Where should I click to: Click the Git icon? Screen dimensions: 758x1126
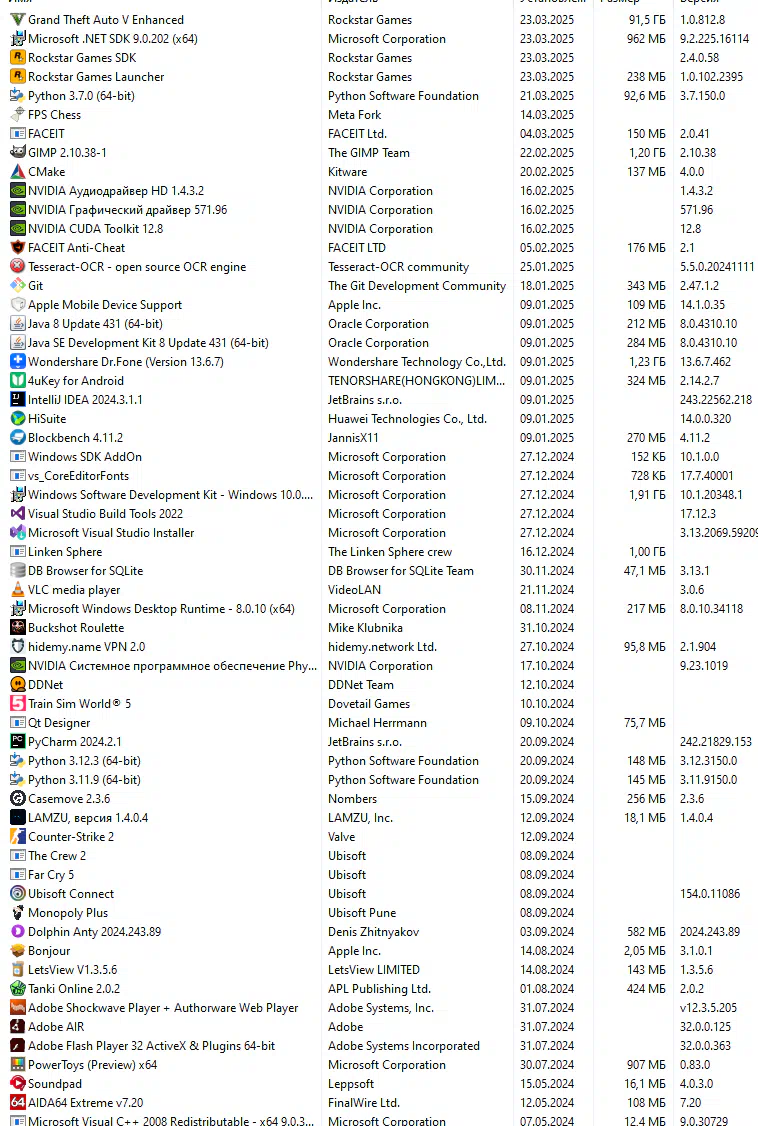[17, 286]
